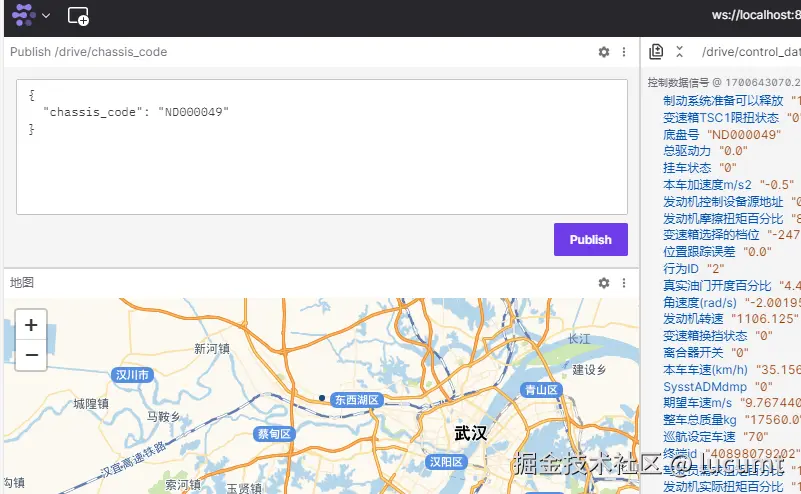
Task: Select the 底盘号 "ND000049" row
Action: [722, 135]
